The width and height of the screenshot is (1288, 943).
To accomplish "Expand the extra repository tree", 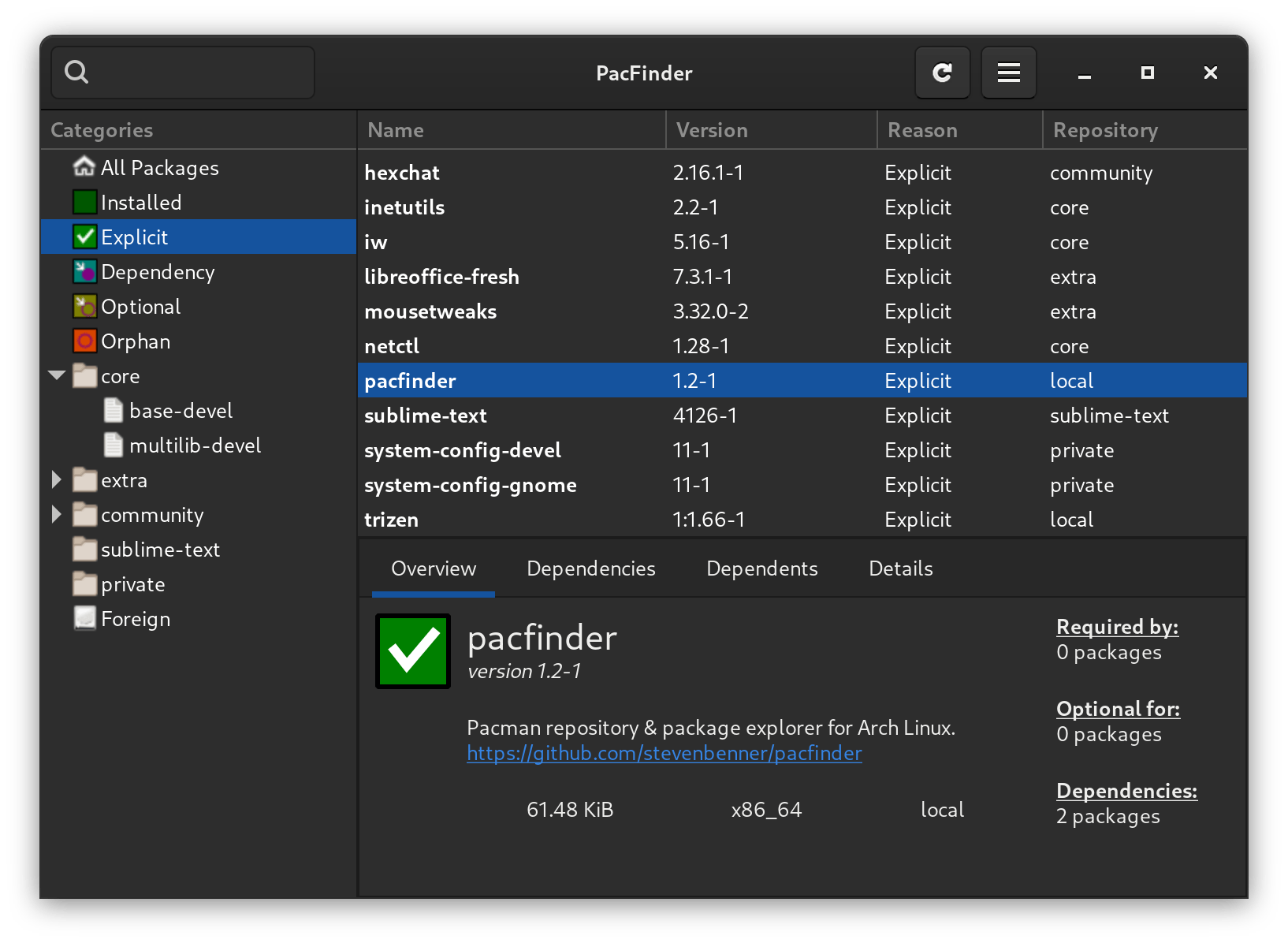I will click(x=57, y=479).
